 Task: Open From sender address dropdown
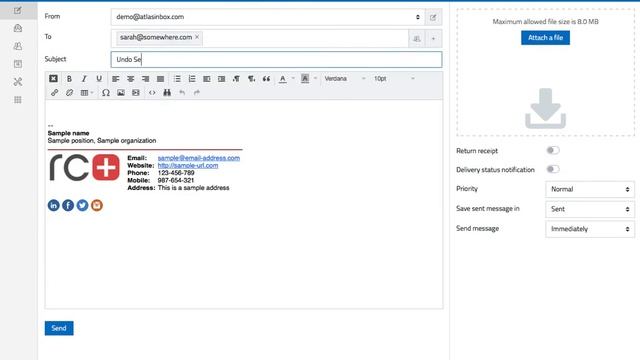coord(268,17)
